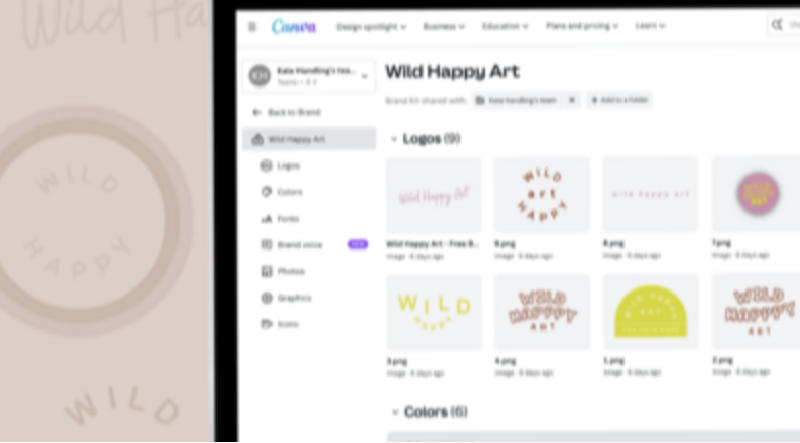Open the Education dropdown menu
800x443 pixels.
[505, 26]
